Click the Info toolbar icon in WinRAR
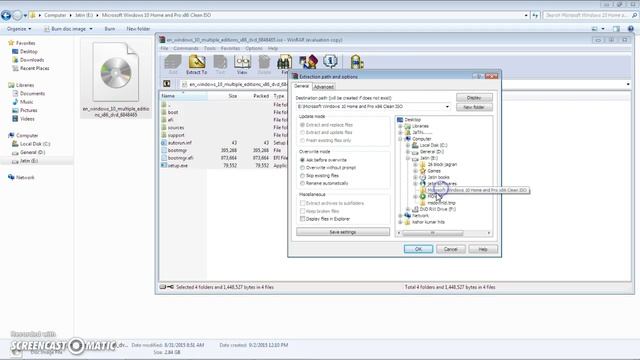The height and width of the screenshot is (360, 640). tap(330, 62)
